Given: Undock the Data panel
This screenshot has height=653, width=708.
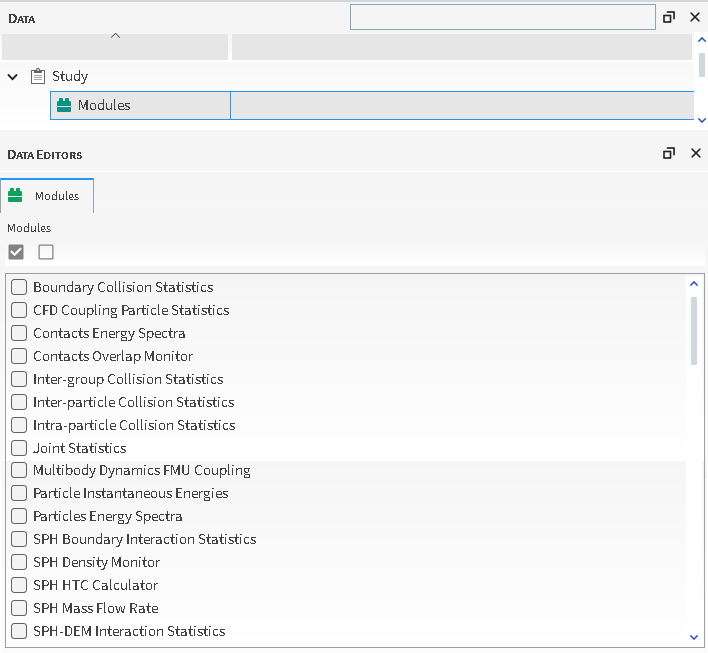Looking at the screenshot, I should click(669, 17).
